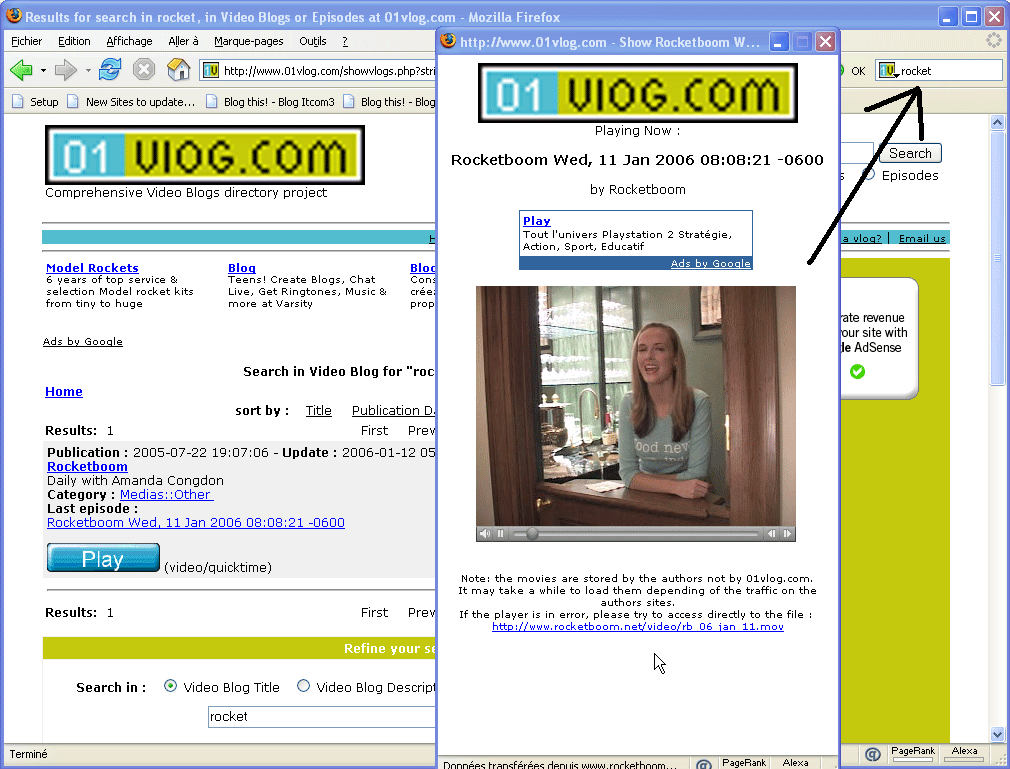This screenshot has height=769, width=1010.
Task: Open the Fichier menu
Action: (x=26, y=41)
